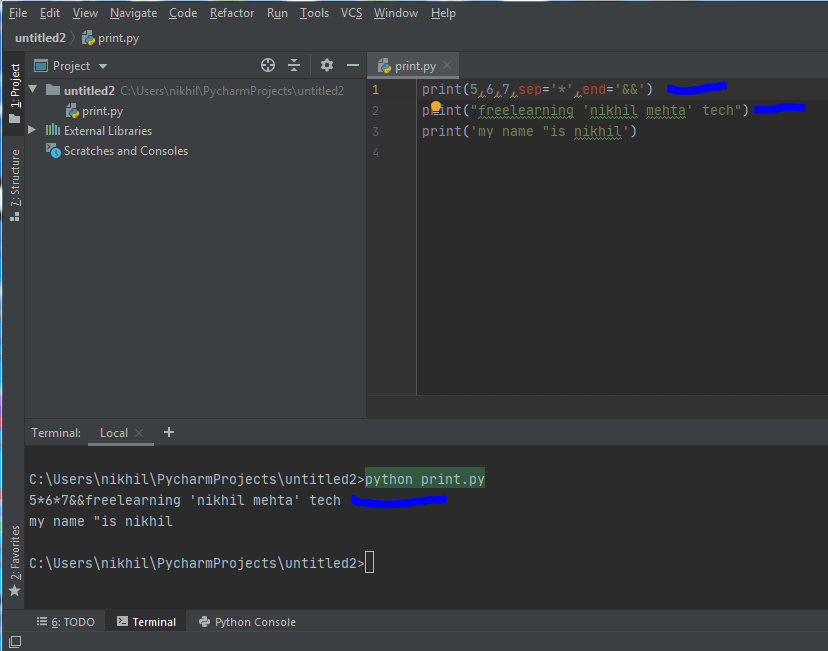Click line number 4 in the gutter
828x651 pixels.
[x=375, y=153]
